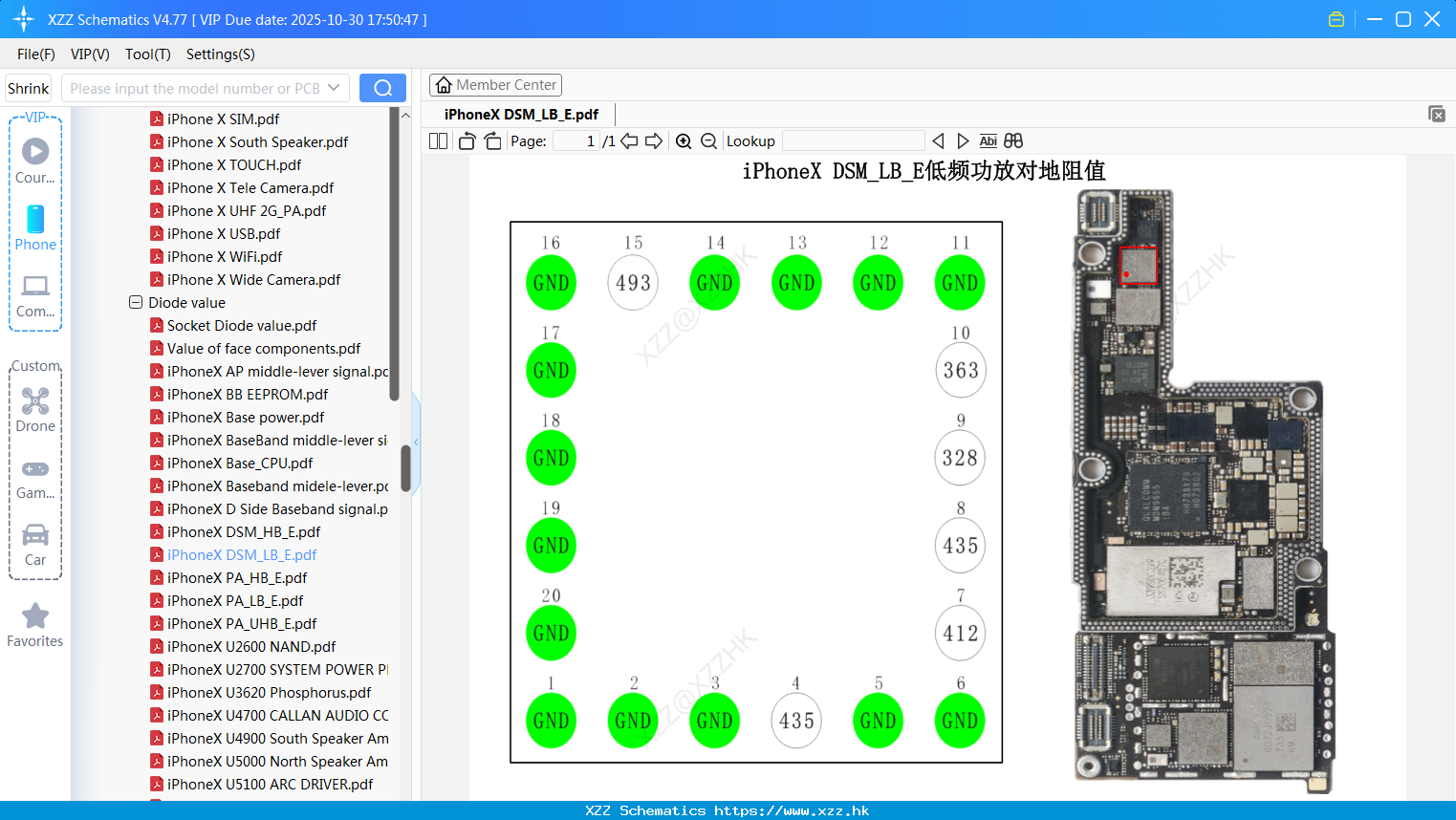Find previous lookup result
Viewport: 1456px width, 820px height.
coord(938,140)
